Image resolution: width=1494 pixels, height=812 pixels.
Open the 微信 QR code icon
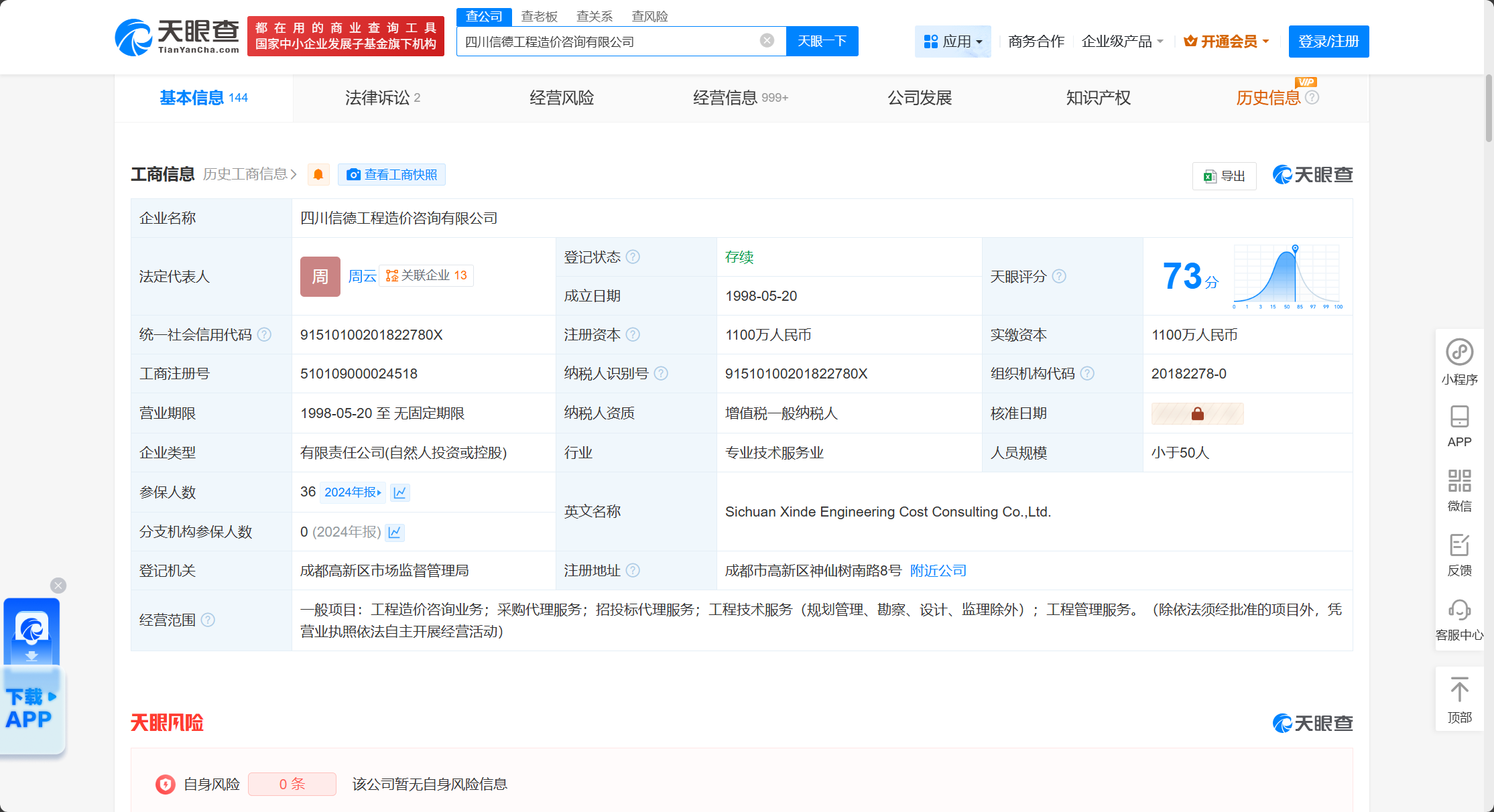(x=1459, y=481)
